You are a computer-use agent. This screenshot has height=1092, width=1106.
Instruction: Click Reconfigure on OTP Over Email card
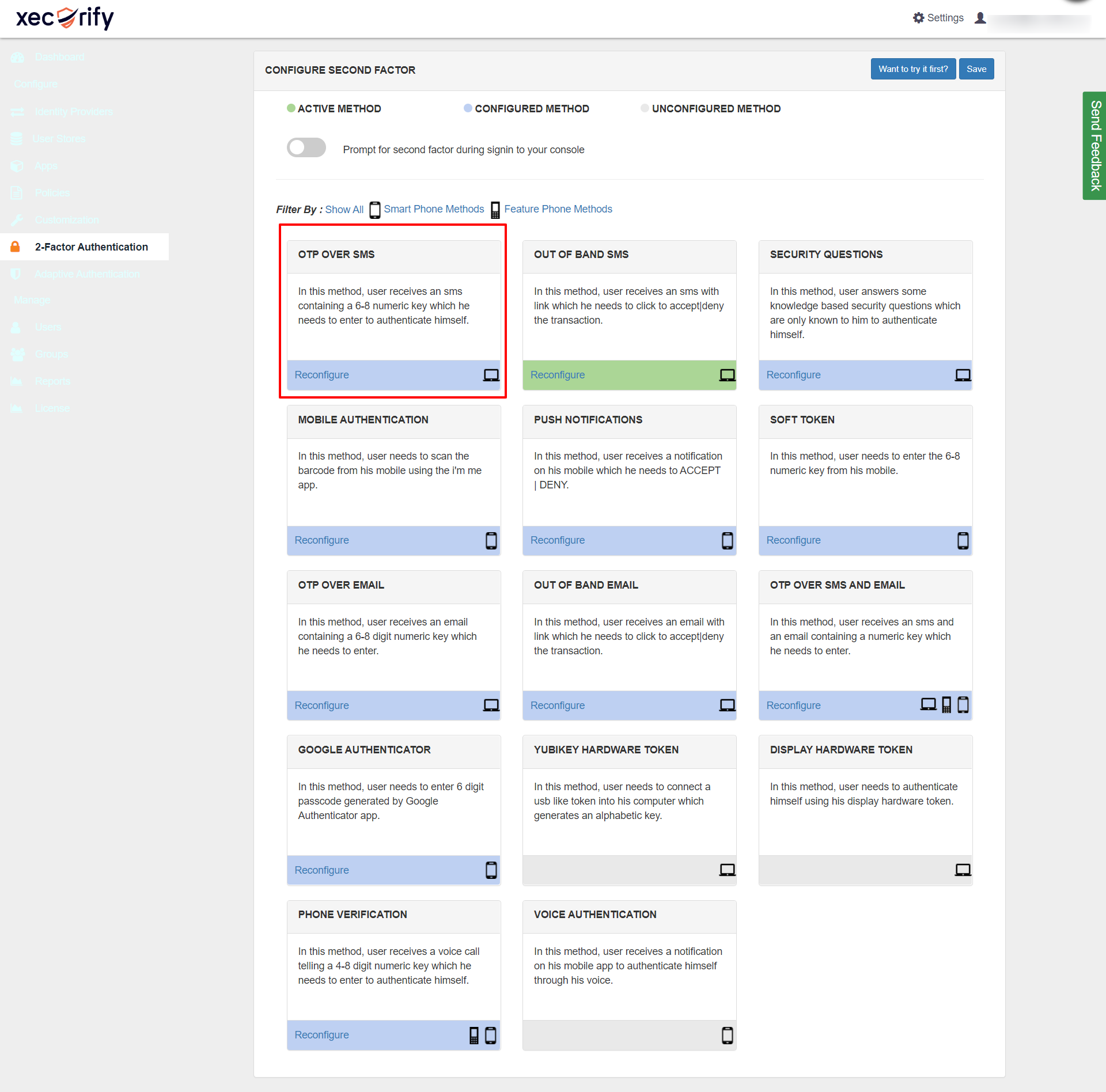click(x=322, y=705)
